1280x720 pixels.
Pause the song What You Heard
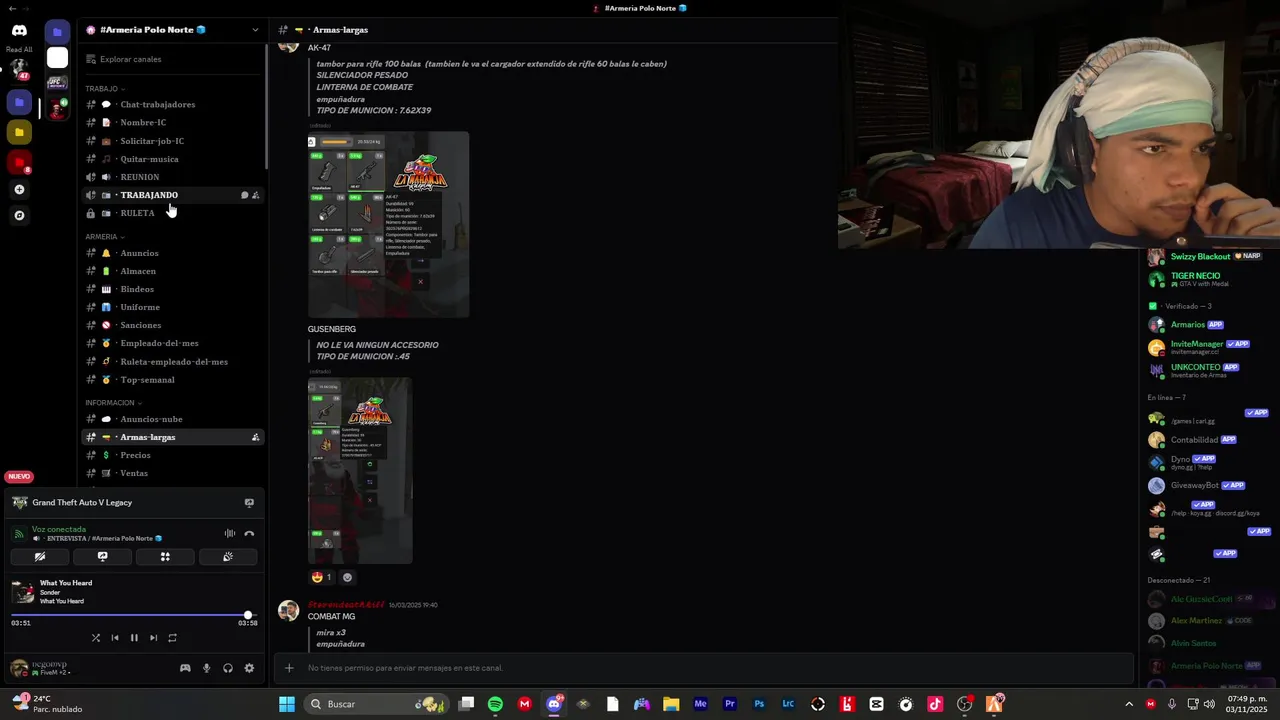point(134,638)
